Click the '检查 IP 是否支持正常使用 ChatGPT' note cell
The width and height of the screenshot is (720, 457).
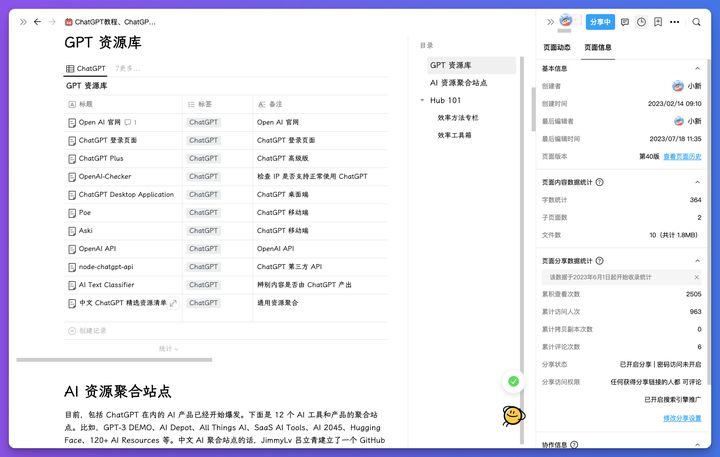(x=312, y=176)
